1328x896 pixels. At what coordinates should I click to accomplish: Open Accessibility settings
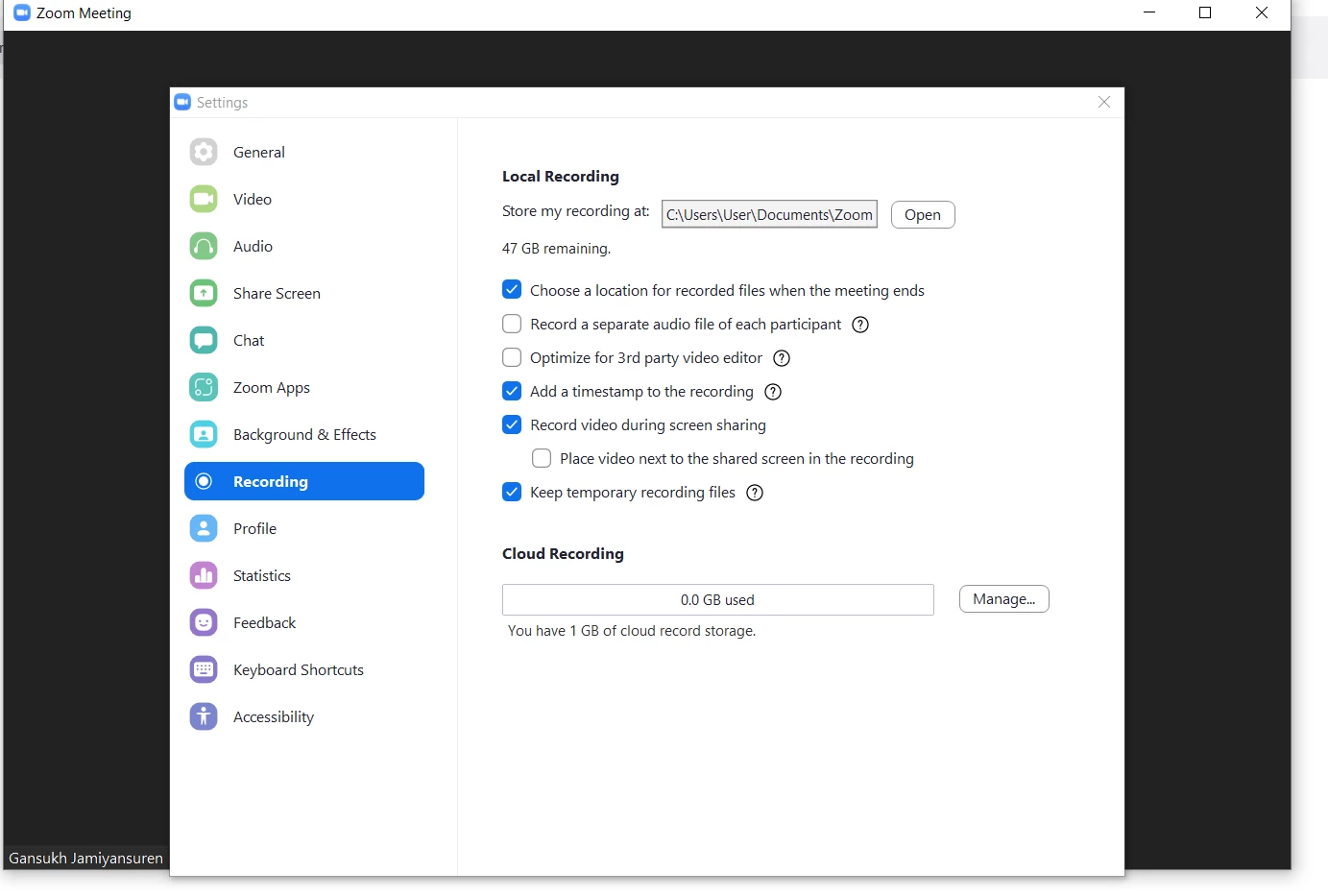[304, 716]
